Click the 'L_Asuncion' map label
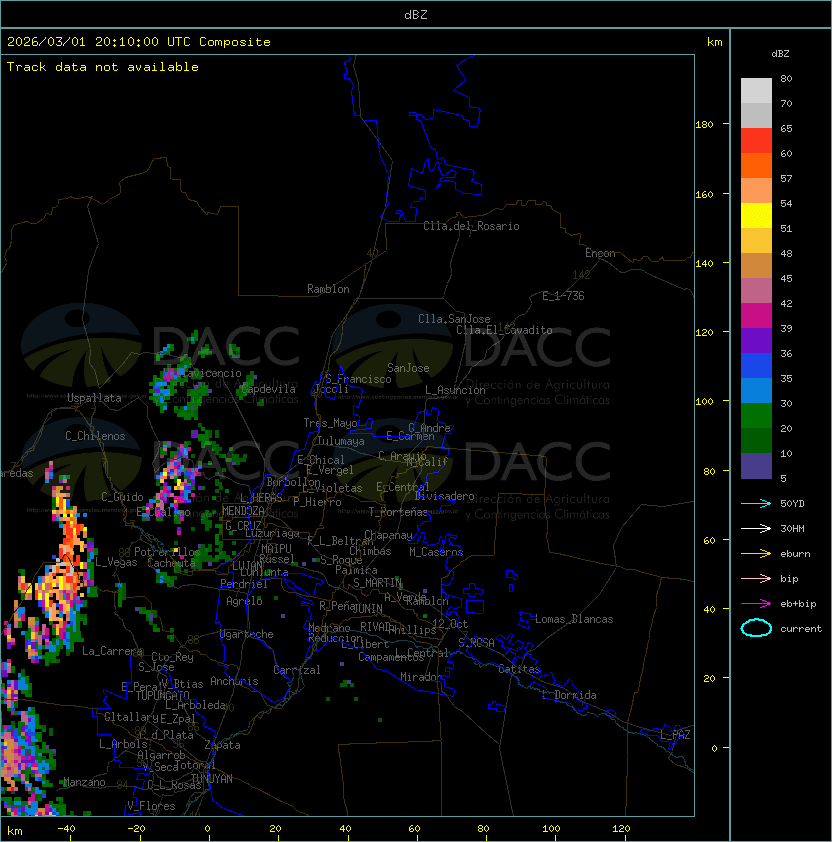Screen dimensions: 832x842 pos(455,390)
